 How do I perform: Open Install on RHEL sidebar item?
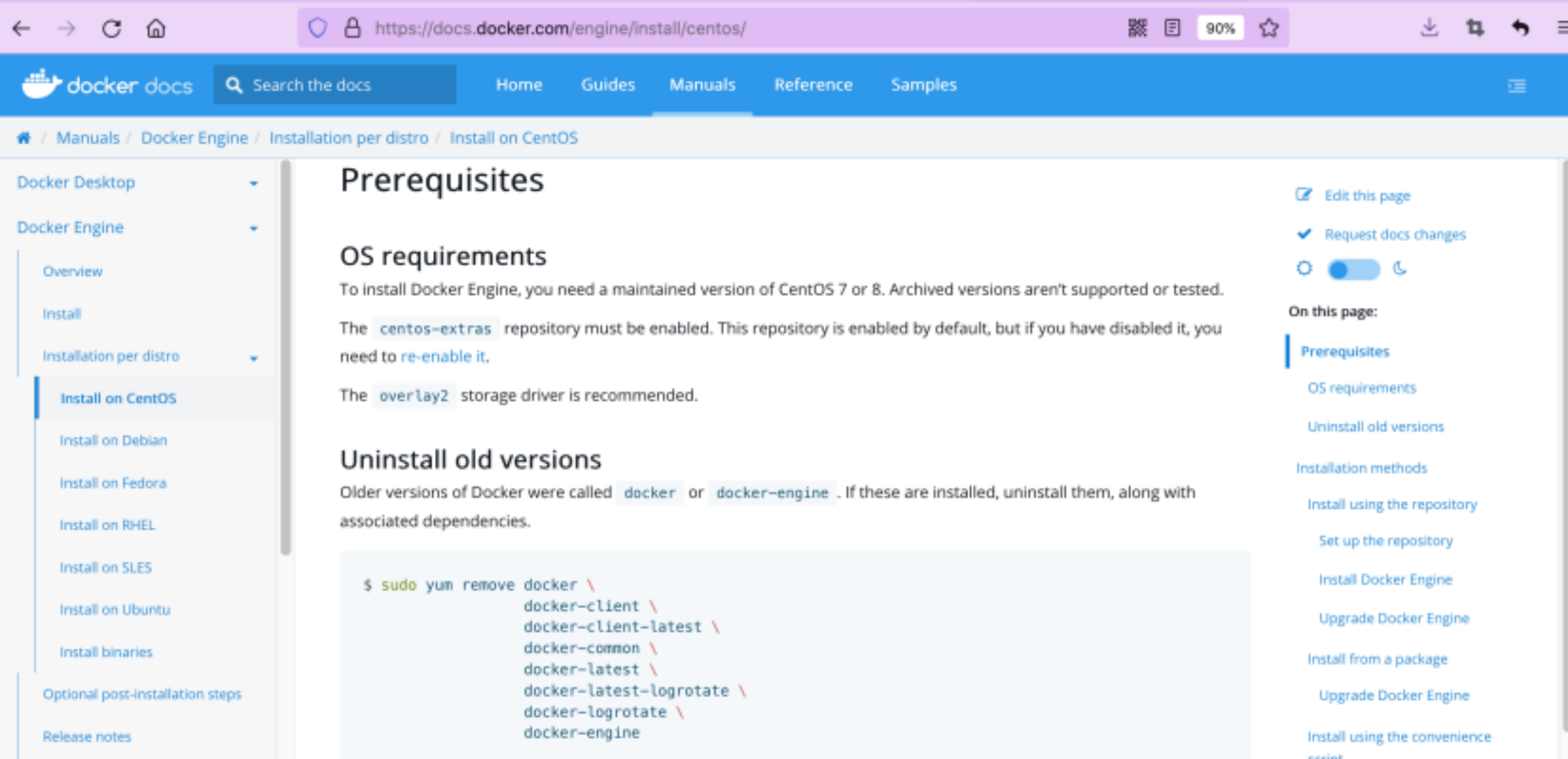pyautogui.click(x=107, y=525)
